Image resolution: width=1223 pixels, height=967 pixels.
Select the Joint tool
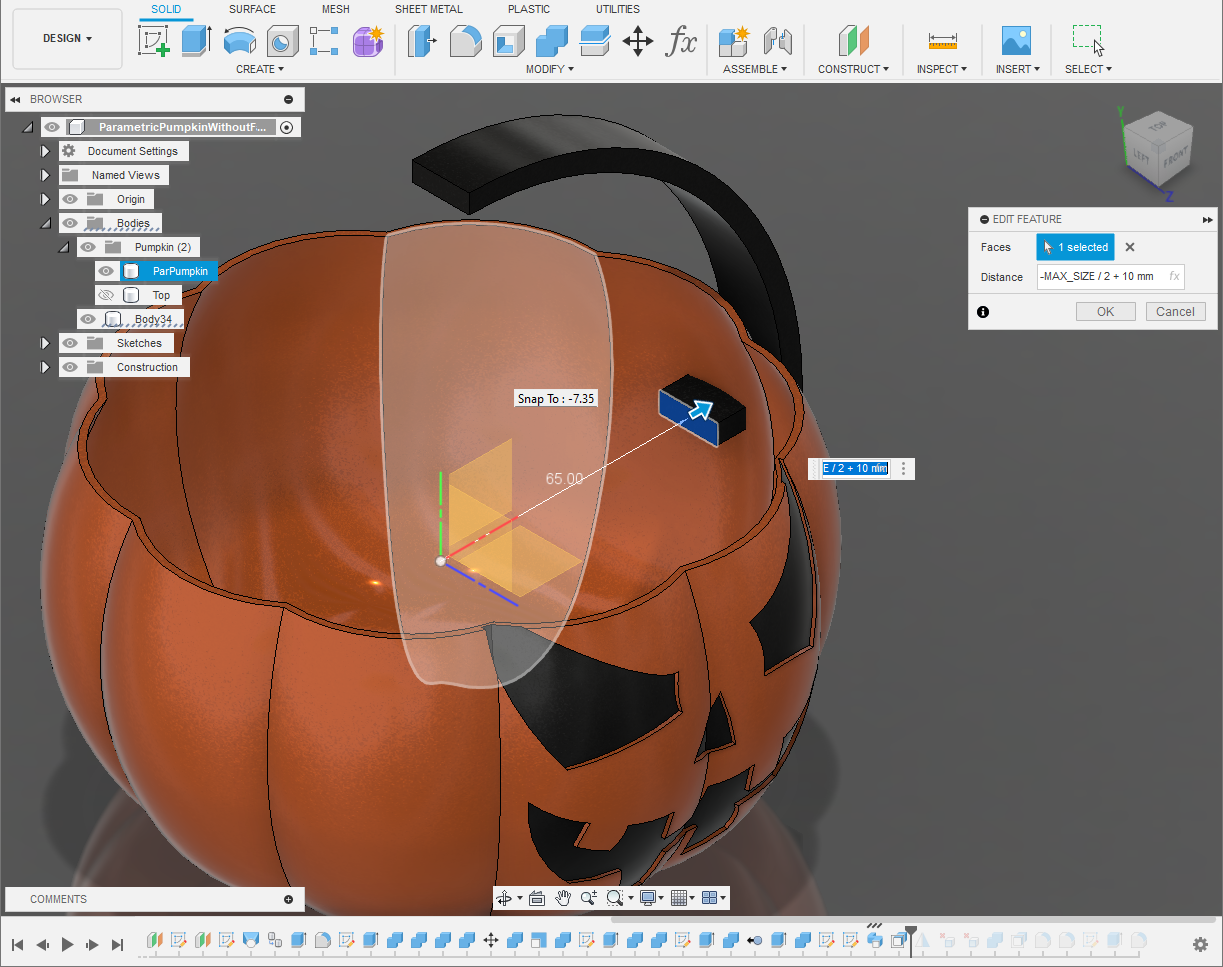777,41
